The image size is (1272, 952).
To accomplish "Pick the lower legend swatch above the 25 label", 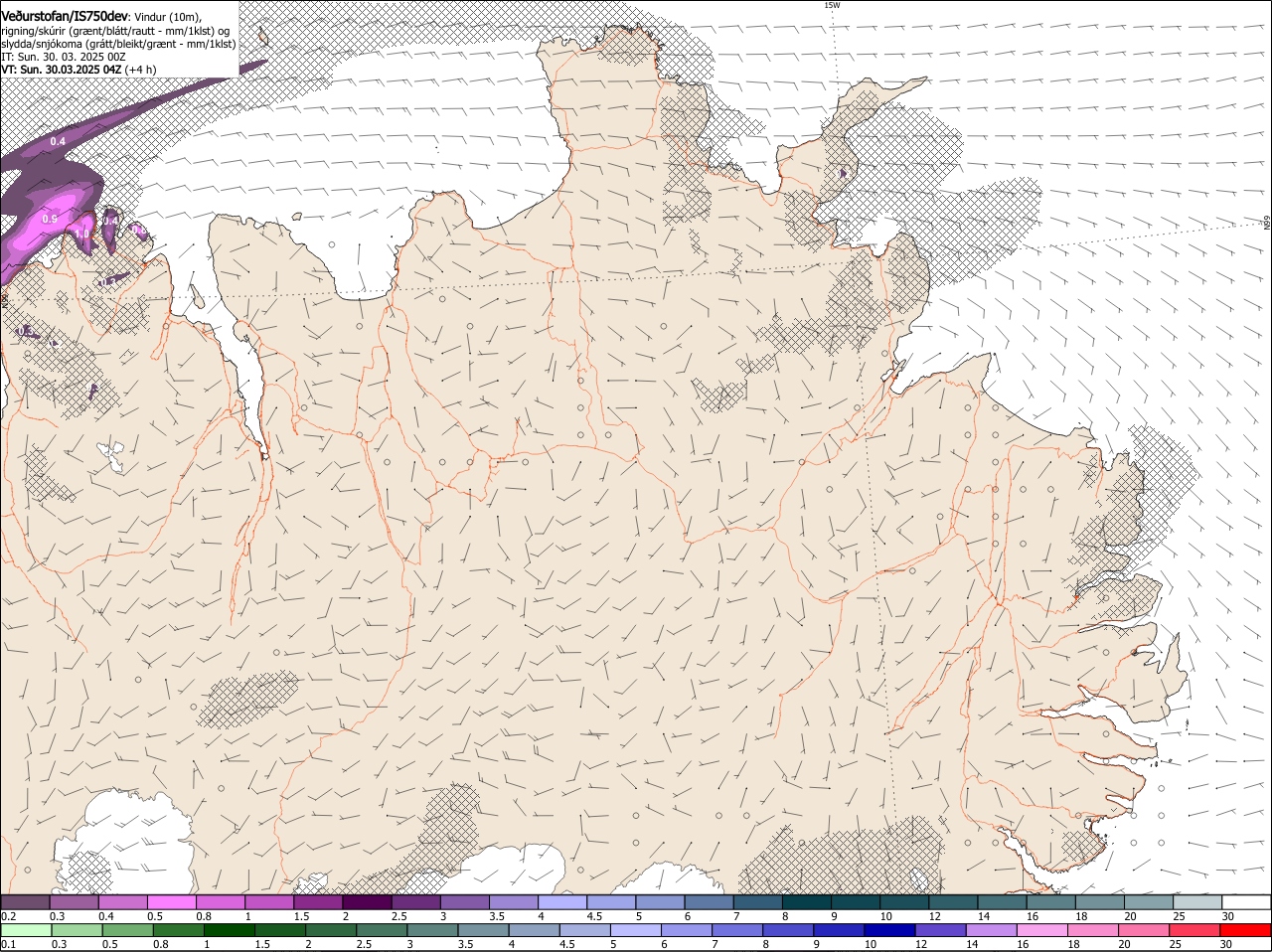I will click(1195, 930).
